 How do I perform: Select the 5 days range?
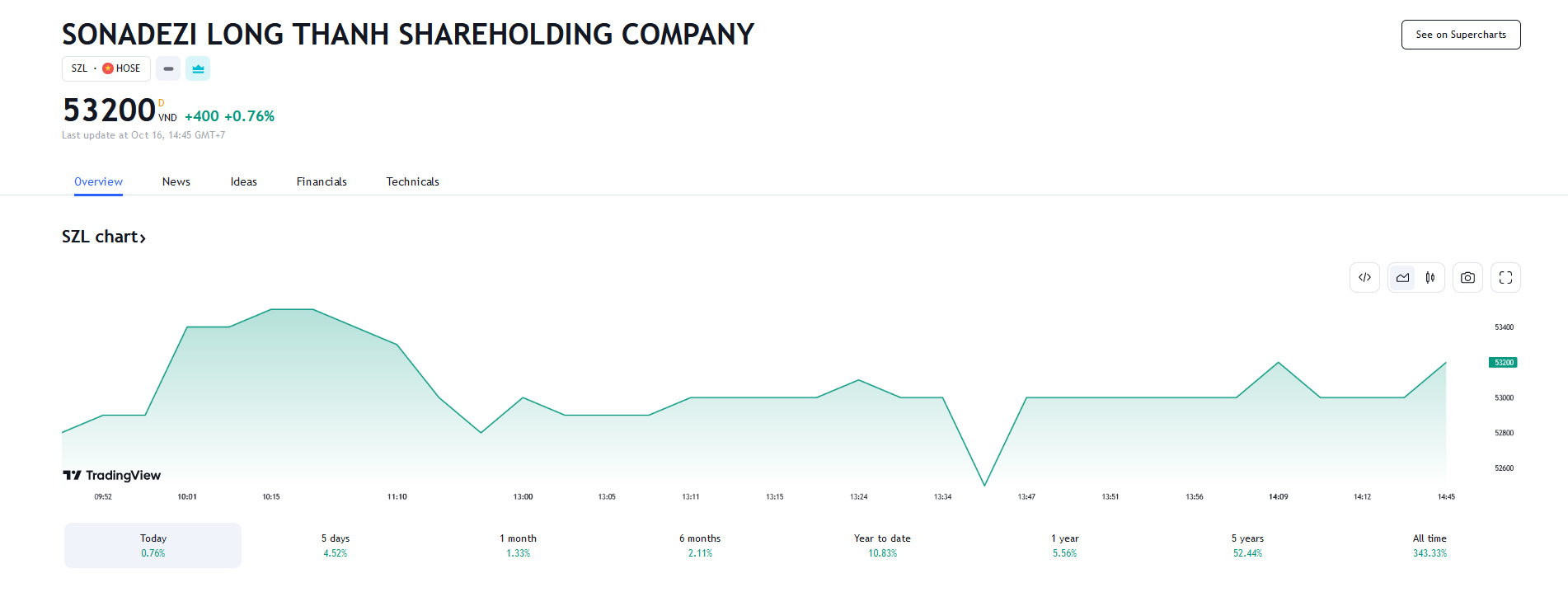point(336,545)
